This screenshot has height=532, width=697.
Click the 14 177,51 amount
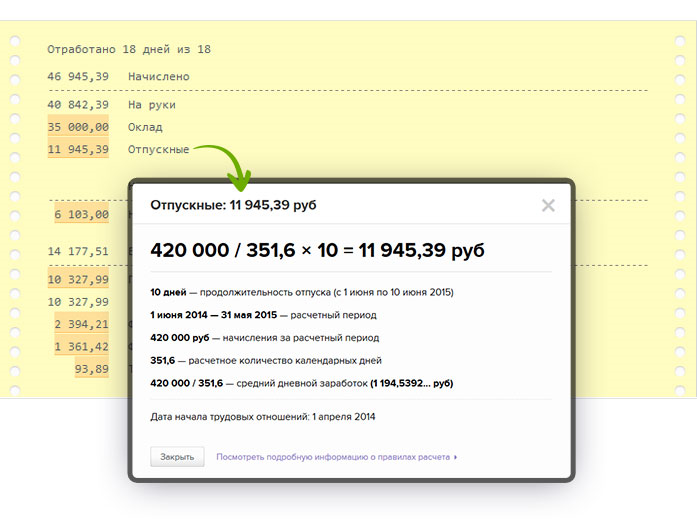coord(78,251)
